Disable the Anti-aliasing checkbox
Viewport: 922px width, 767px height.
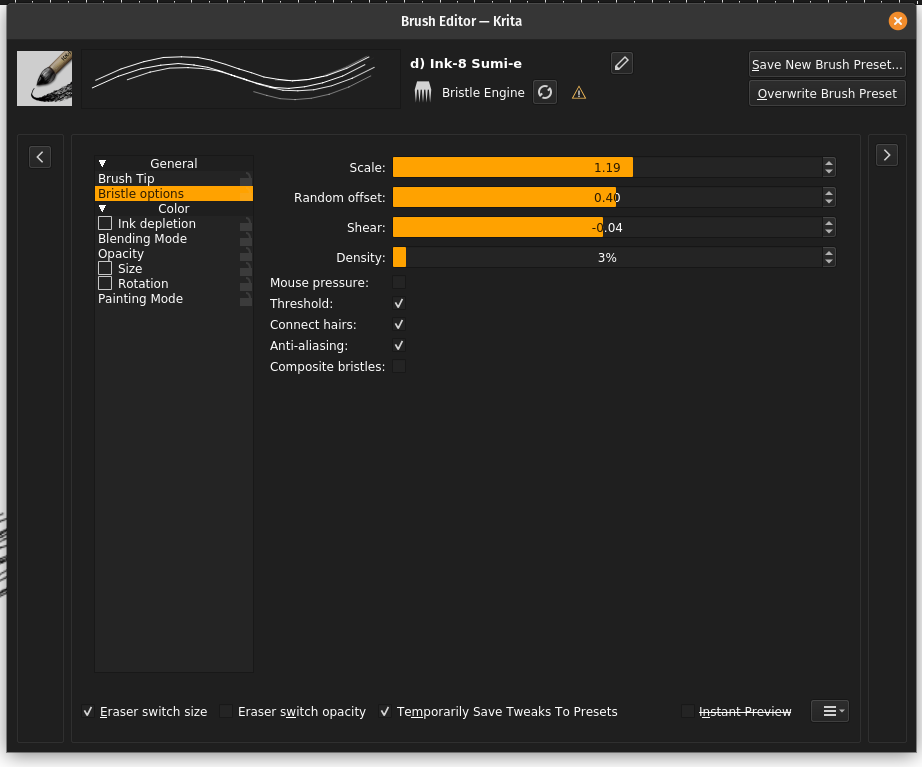click(x=399, y=346)
